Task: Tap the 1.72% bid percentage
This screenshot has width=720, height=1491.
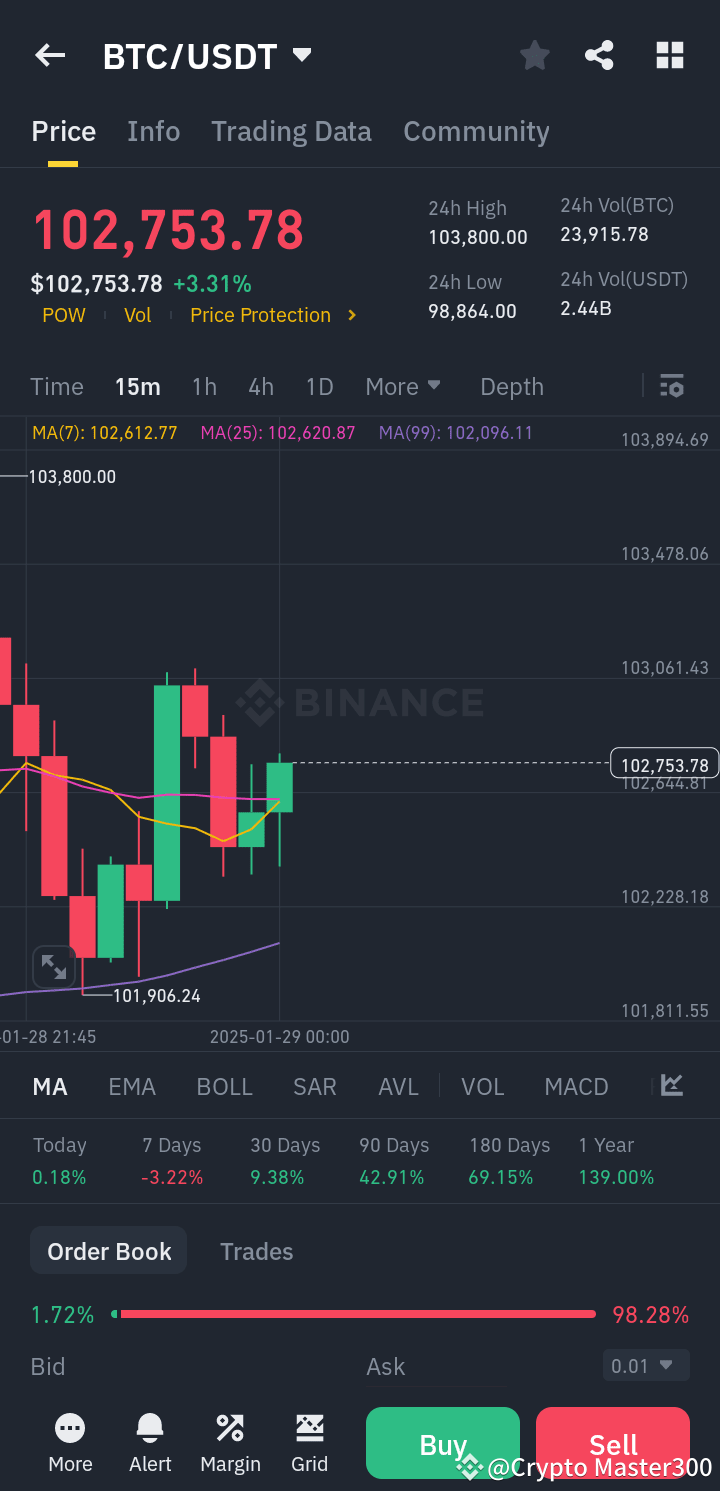Action: coord(62,1314)
